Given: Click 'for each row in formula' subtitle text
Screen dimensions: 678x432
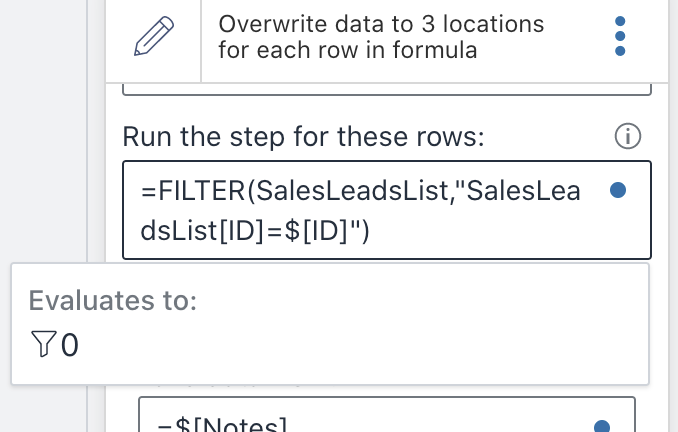Looking at the screenshot, I should (x=348, y=50).
